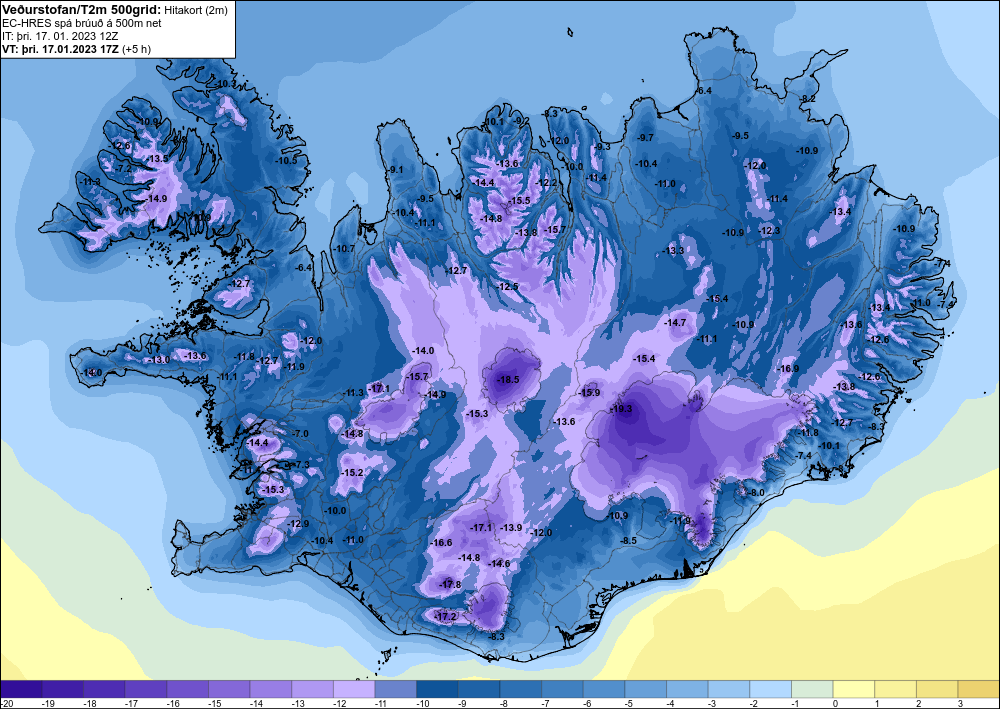Click the legend swatch above the -20 label

tap(22, 689)
